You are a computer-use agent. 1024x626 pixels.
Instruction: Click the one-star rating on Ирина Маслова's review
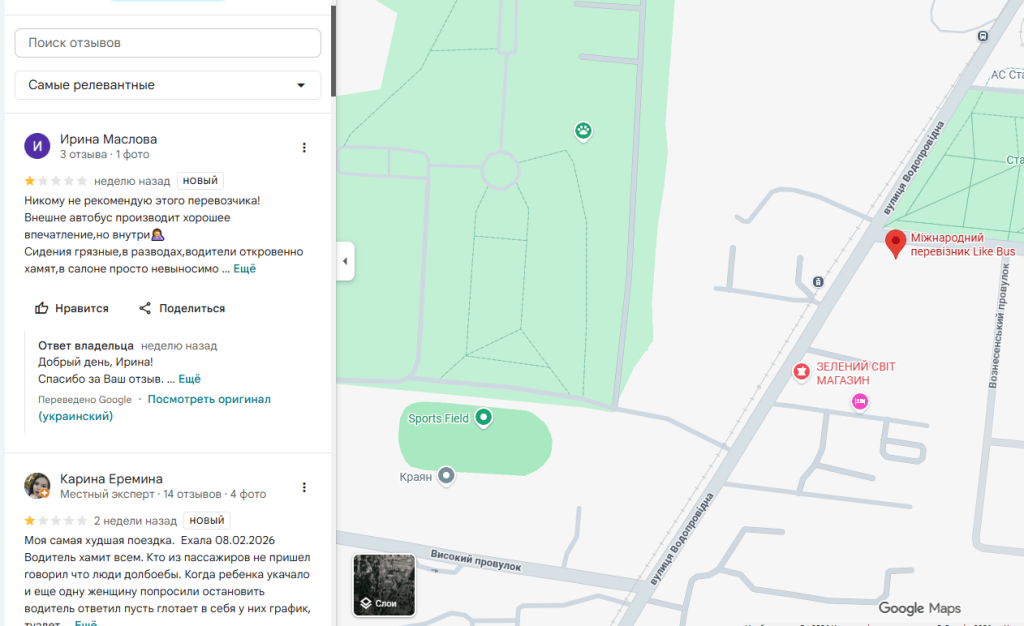(x=55, y=181)
